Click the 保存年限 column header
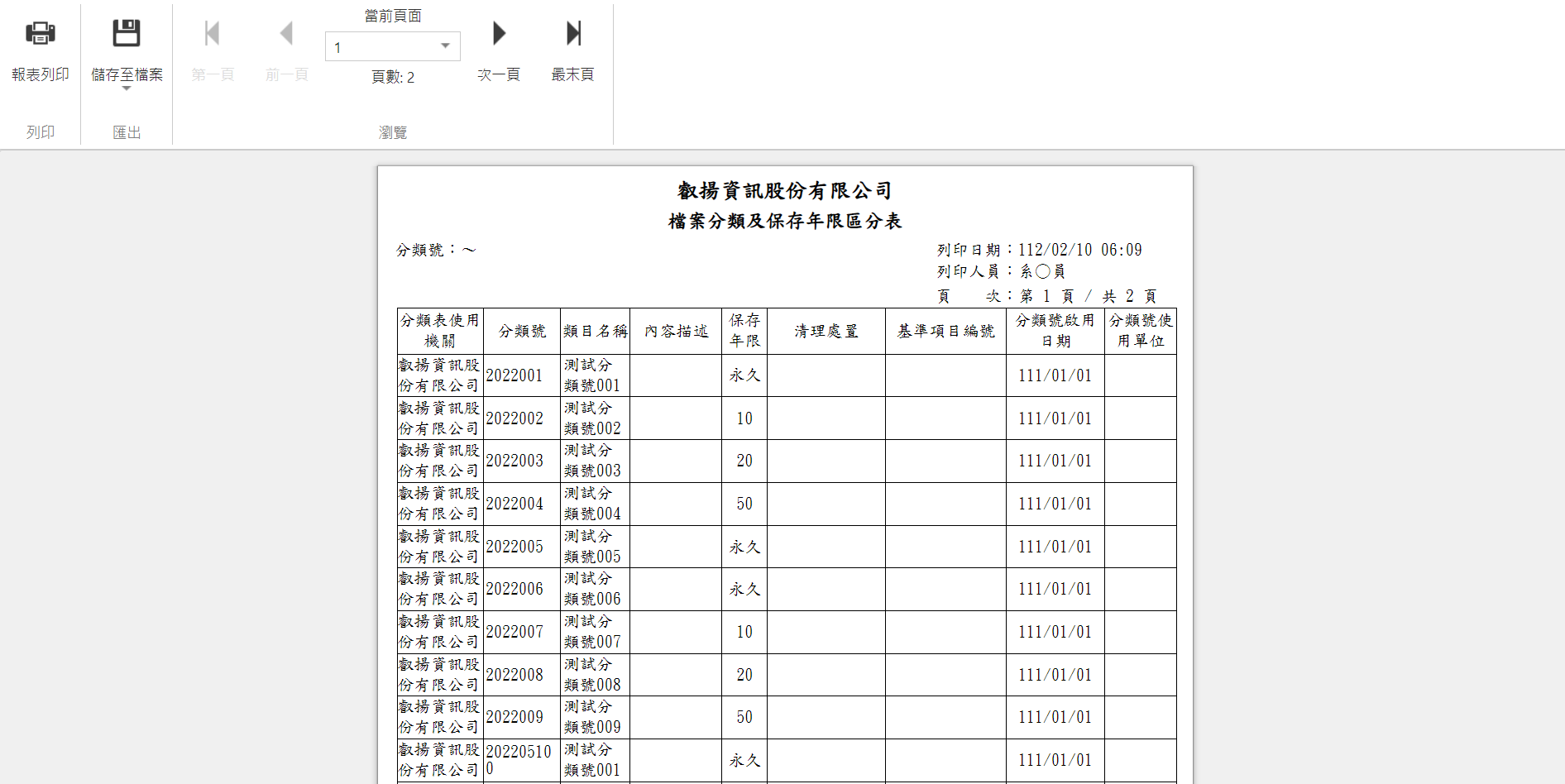Viewport: 1565px width, 784px height. (x=744, y=331)
